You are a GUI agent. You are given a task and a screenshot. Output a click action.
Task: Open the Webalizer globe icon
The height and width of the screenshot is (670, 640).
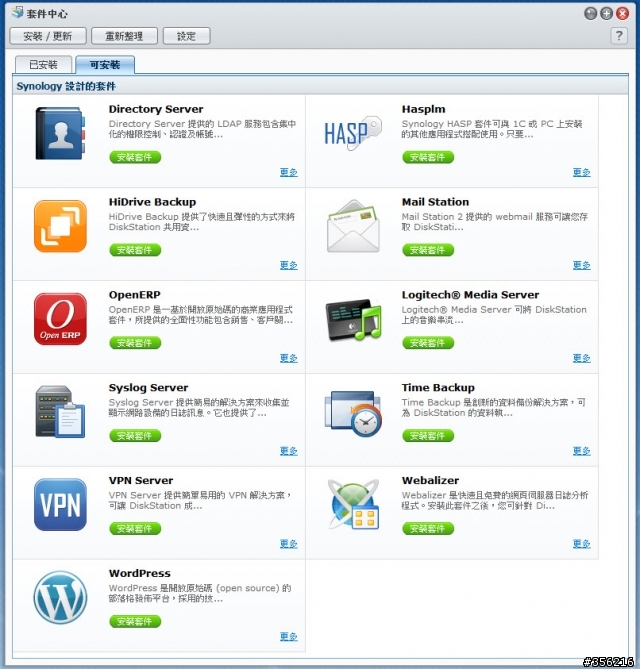pyautogui.click(x=353, y=505)
